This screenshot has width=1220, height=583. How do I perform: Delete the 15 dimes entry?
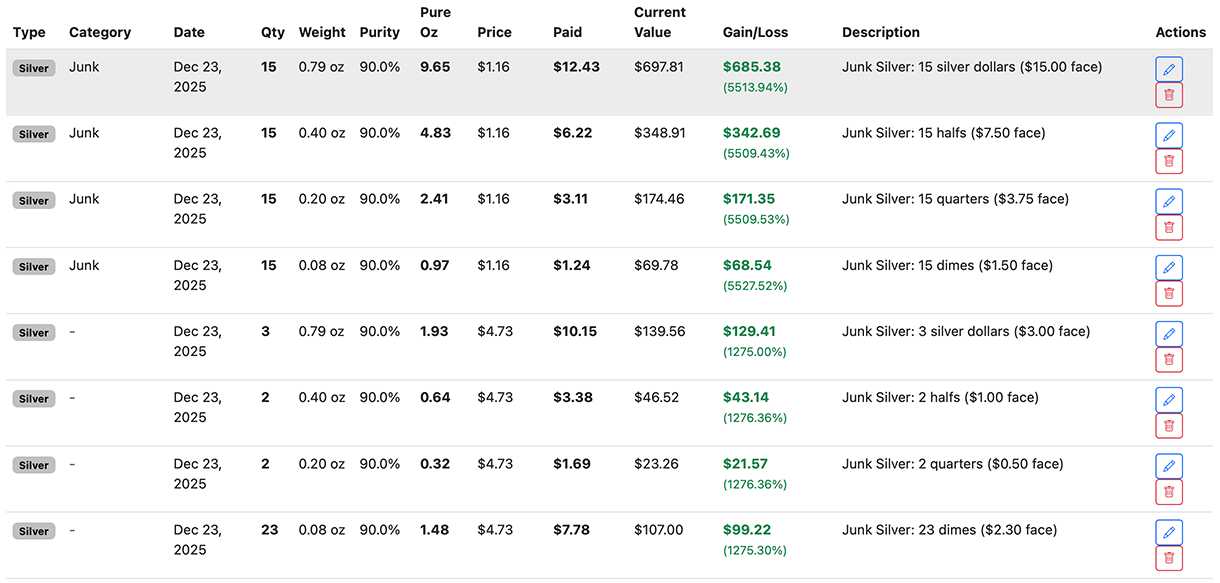(1169, 293)
